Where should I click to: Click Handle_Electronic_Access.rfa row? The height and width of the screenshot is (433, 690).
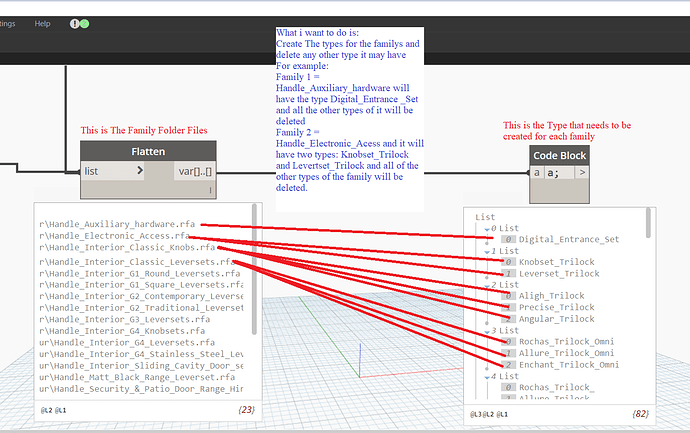coord(114,236)
